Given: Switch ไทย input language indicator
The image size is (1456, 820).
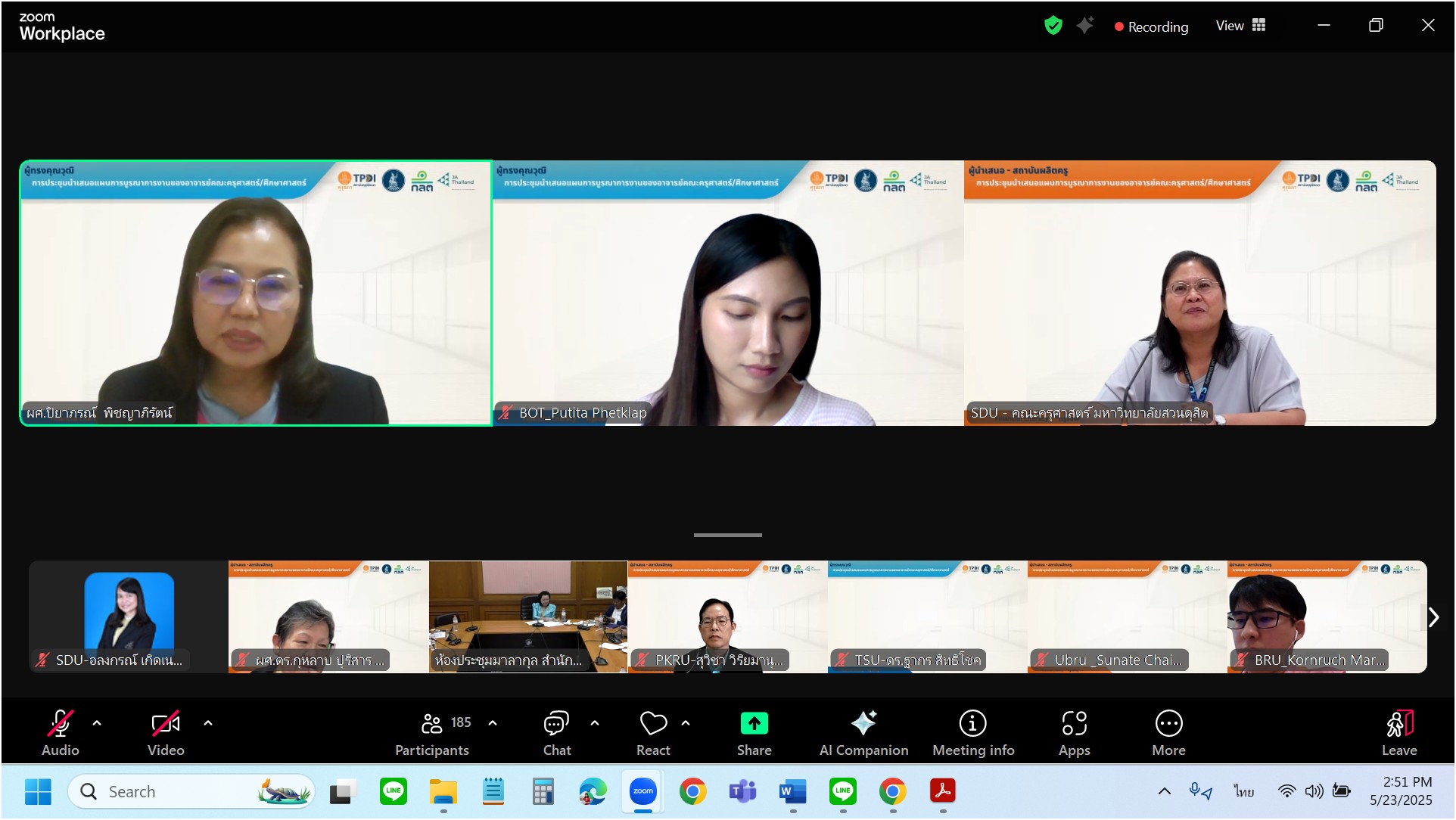Looking at the screenshot, I should click(1244, 791).
